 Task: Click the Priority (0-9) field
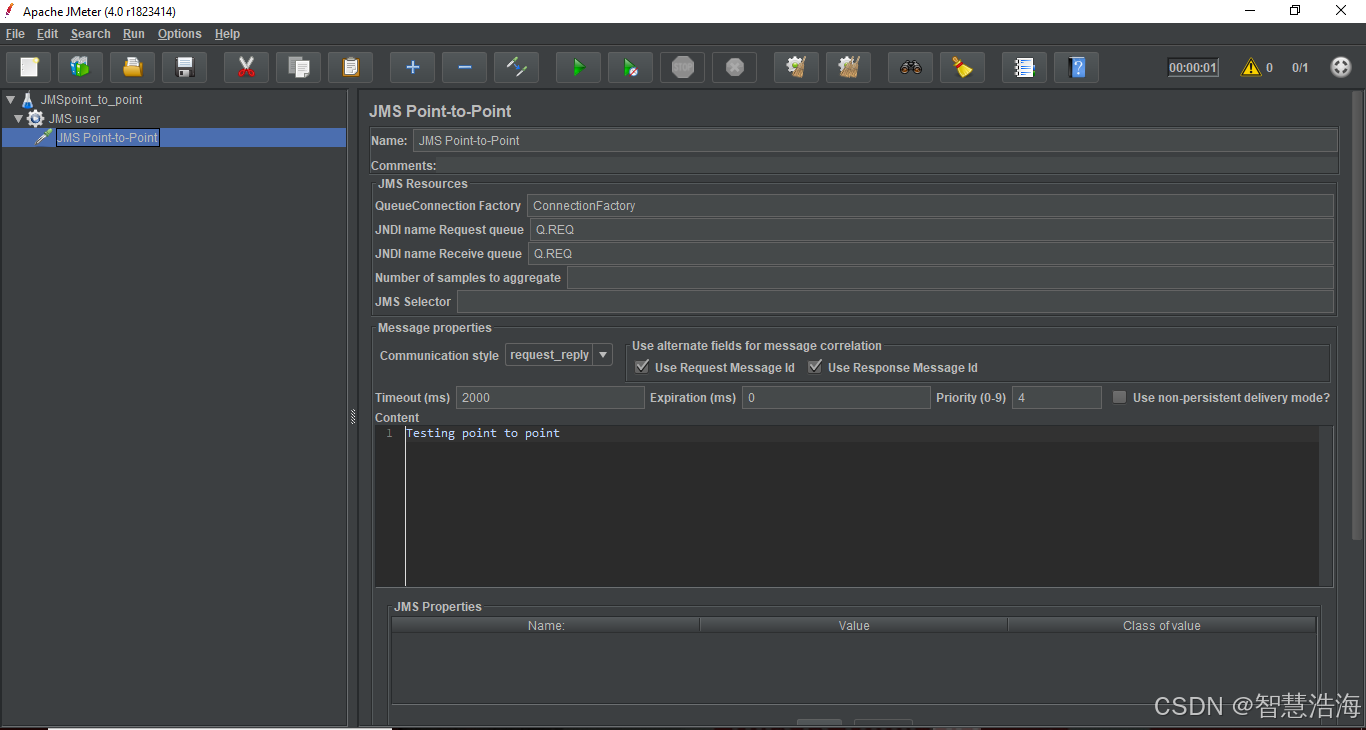1057,398
